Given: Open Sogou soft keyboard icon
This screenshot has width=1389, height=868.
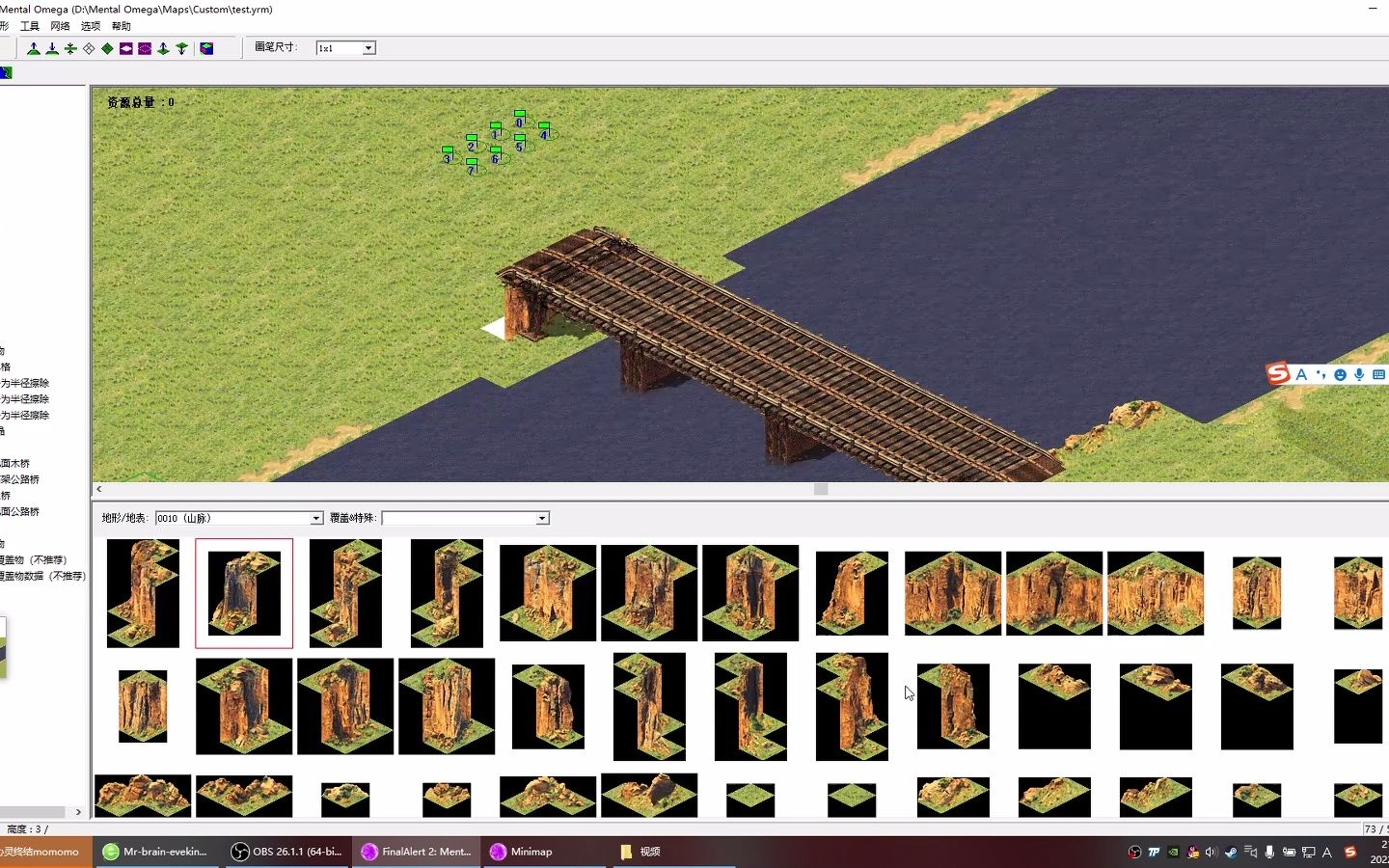Looking at the screenshot, I should (1378, 374).
